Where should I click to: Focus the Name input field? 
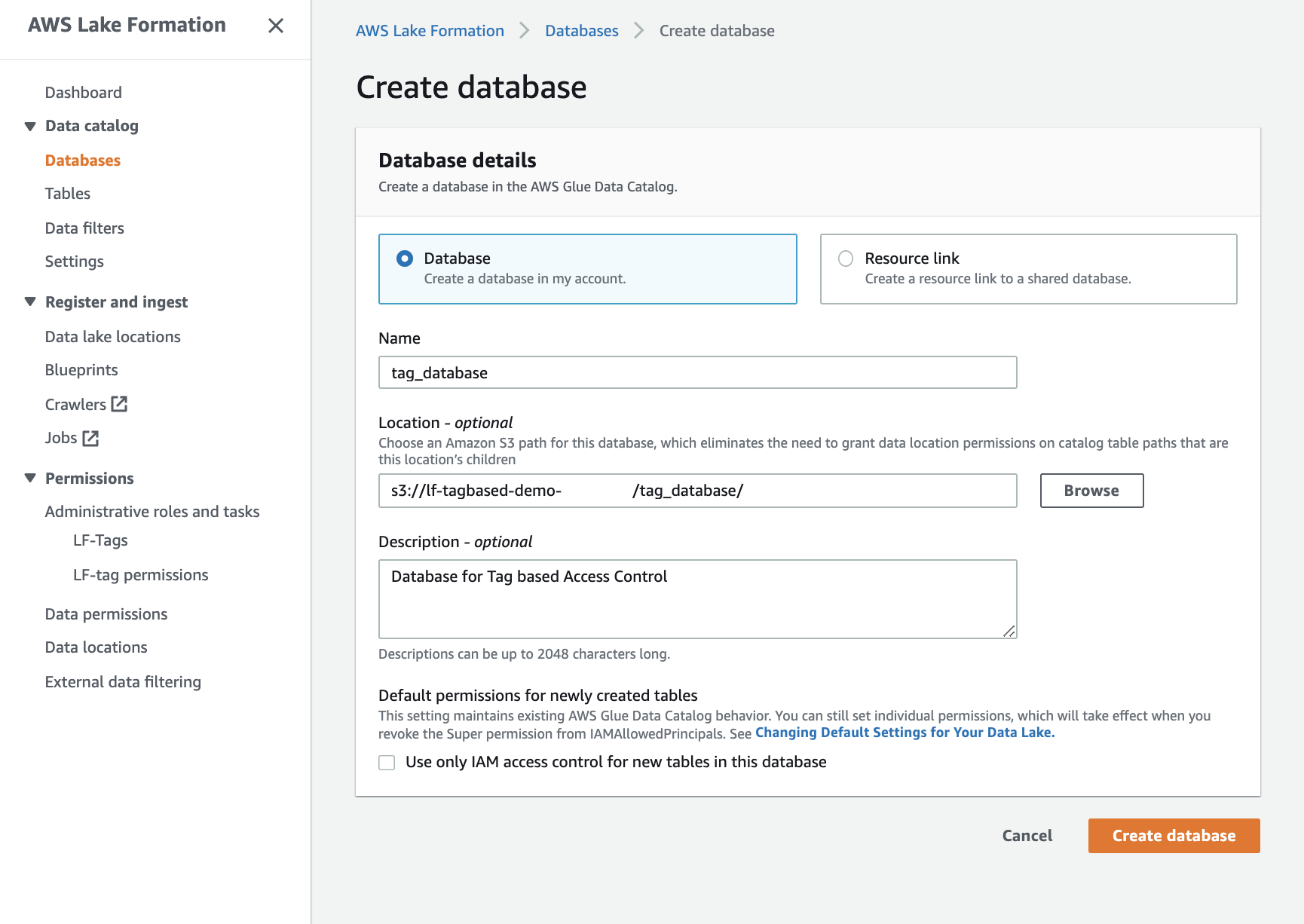[697, 373]
